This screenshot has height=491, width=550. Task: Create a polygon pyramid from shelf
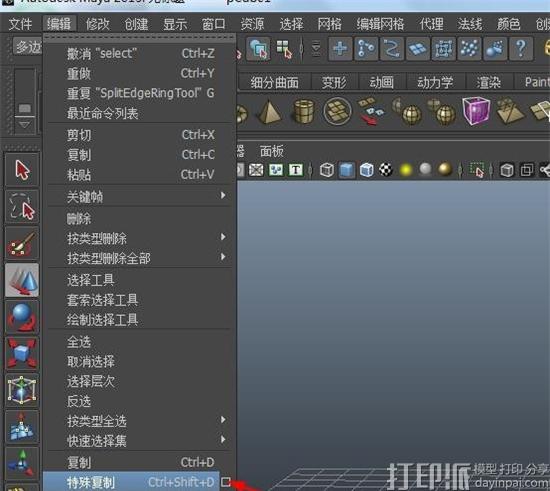tap(269, 112)
